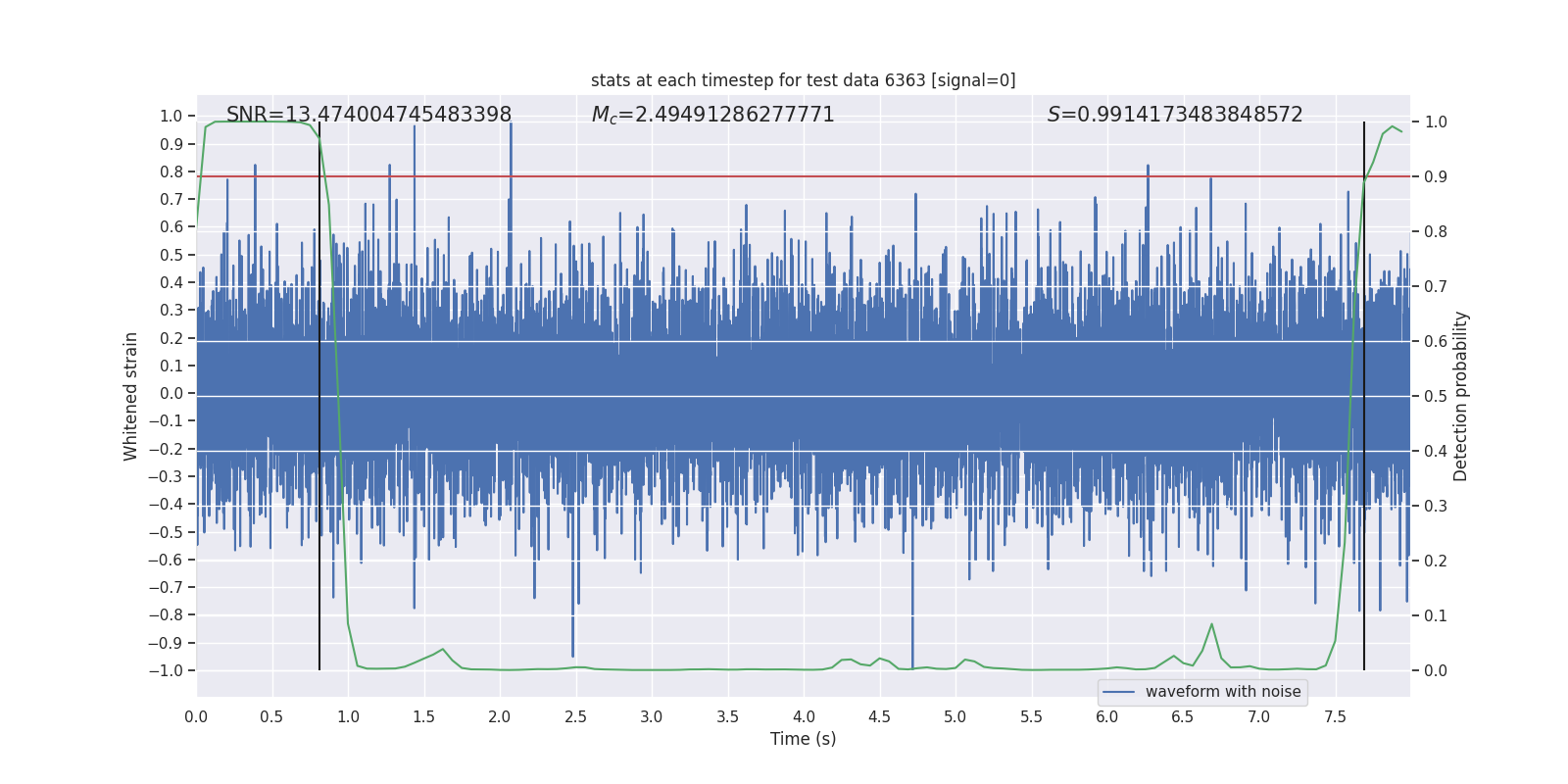1568x784 pixels.
Task: Click the 0.7 tick on the Detection probability axis
Action: [1436, 287]
